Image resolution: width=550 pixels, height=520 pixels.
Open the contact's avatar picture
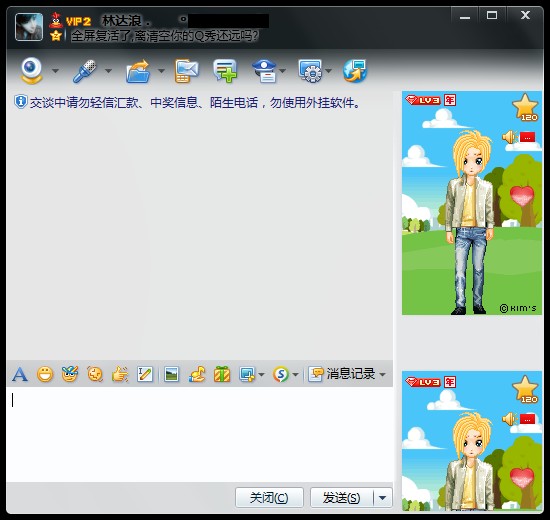click(29, 27)
